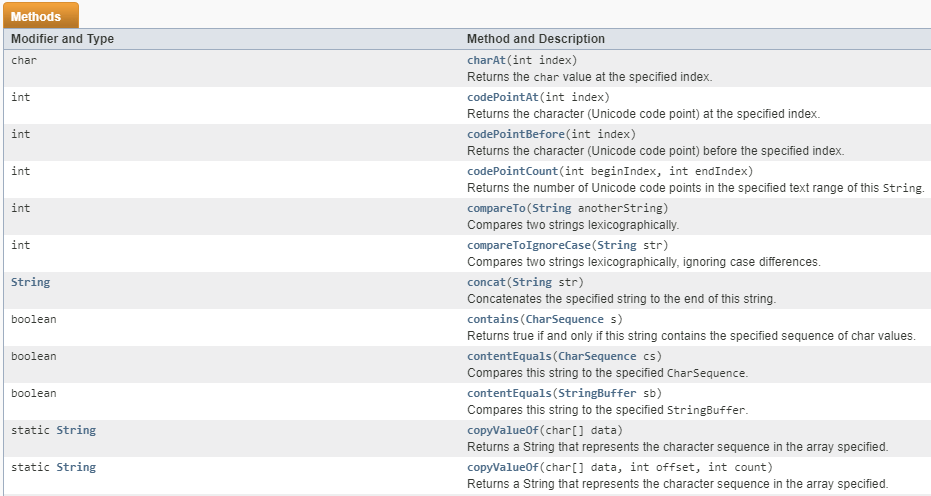Click String return type of copyValueOf offset variant
931x496 pixels.
[76, 467]
